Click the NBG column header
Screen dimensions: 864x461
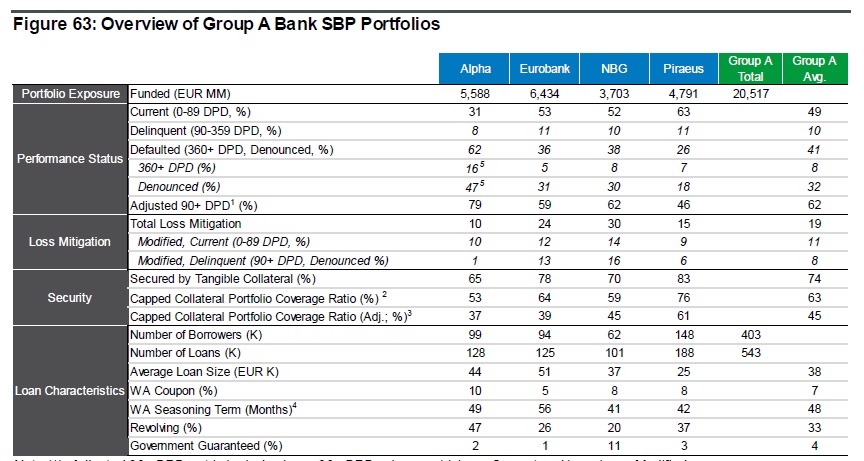point(615,69)
